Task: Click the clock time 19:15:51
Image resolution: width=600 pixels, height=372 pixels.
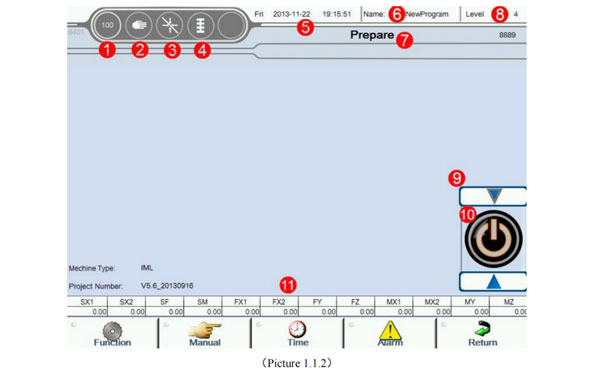Action: coord(336,14)
